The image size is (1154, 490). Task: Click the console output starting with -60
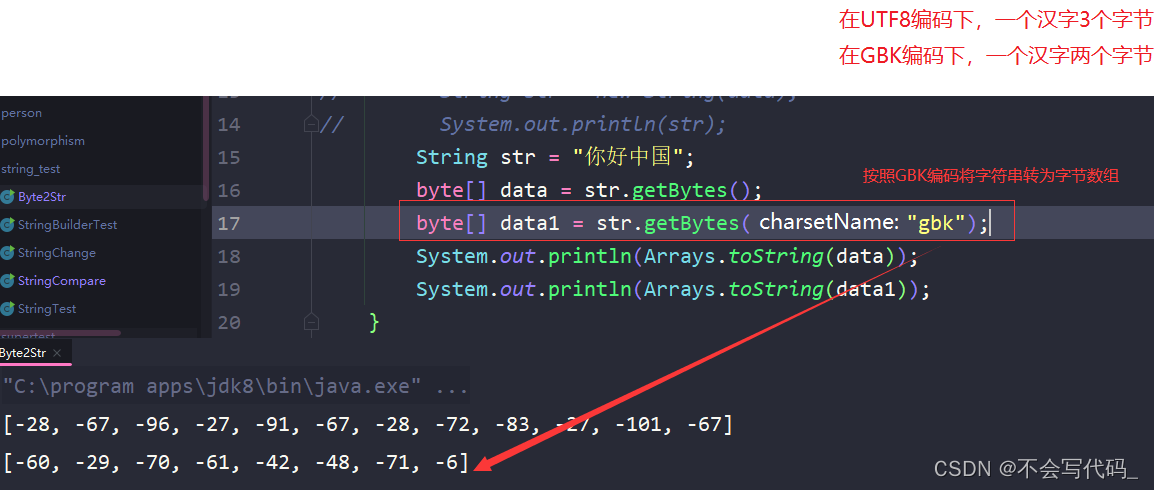[x=236, y=462]
